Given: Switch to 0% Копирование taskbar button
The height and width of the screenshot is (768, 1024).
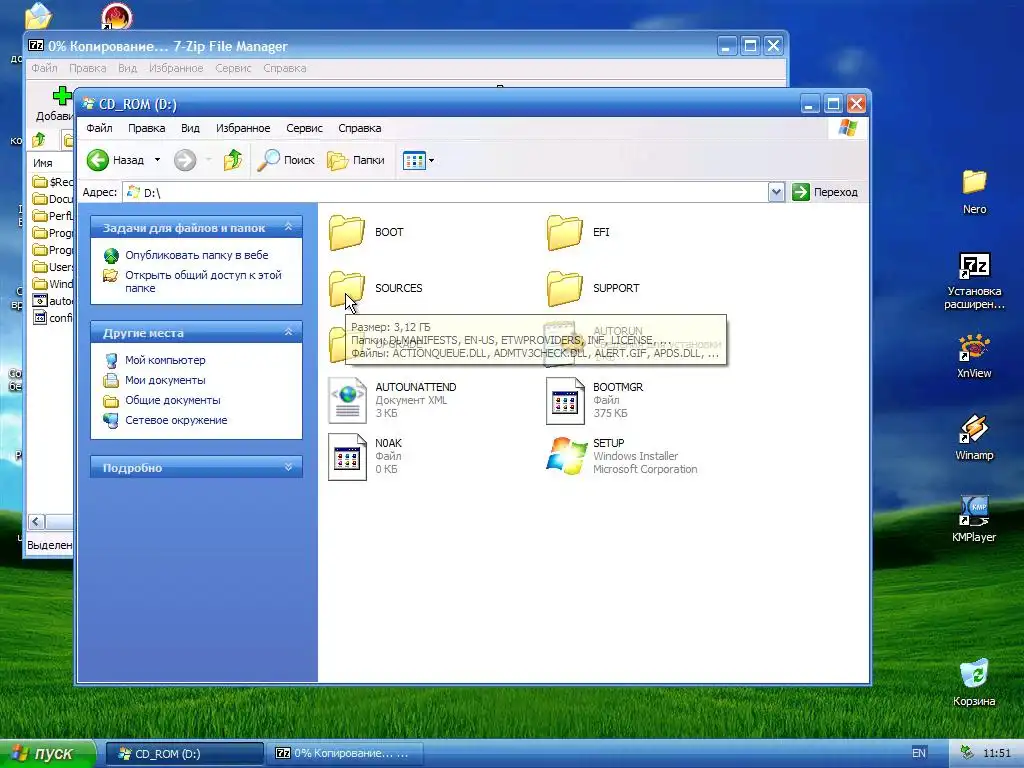Looking at the screenshot, I should point(344,754).
